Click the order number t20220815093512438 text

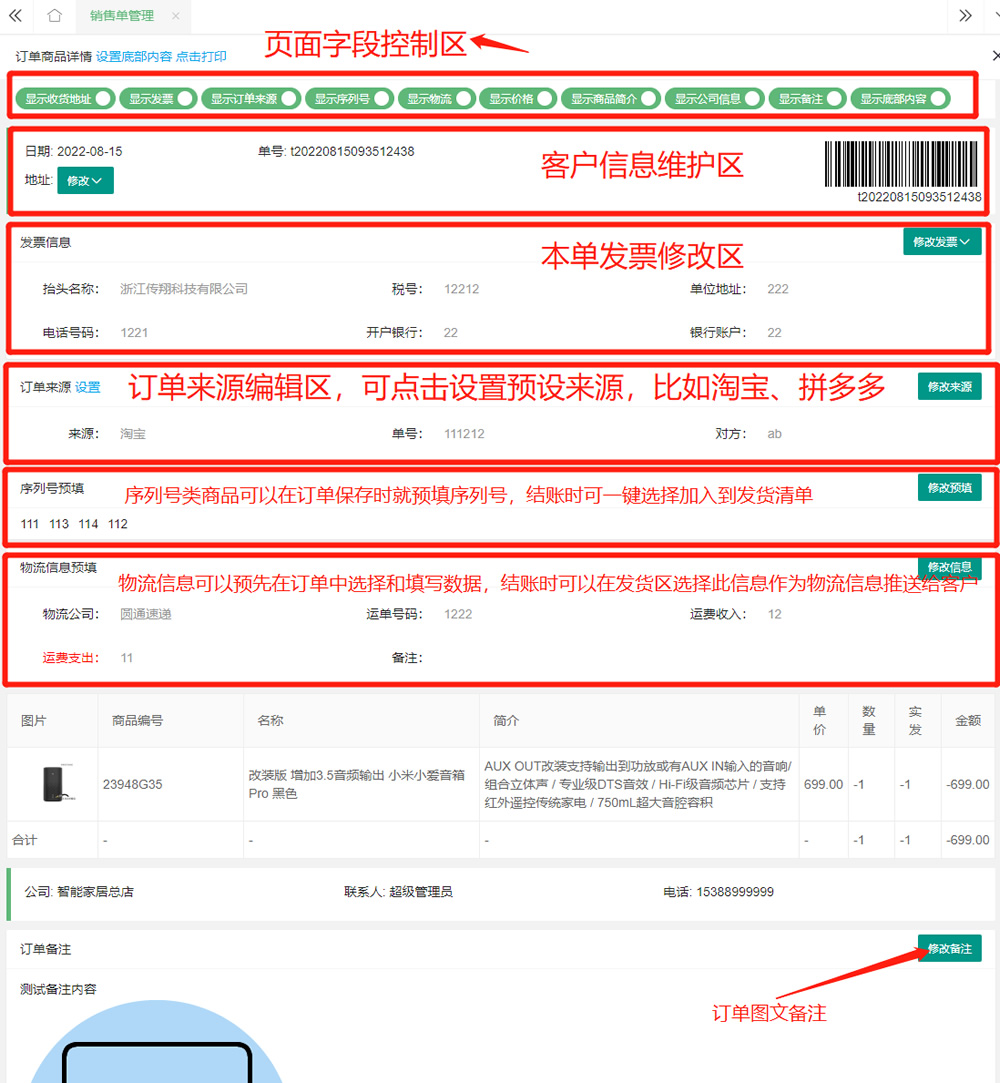point(352,151)
